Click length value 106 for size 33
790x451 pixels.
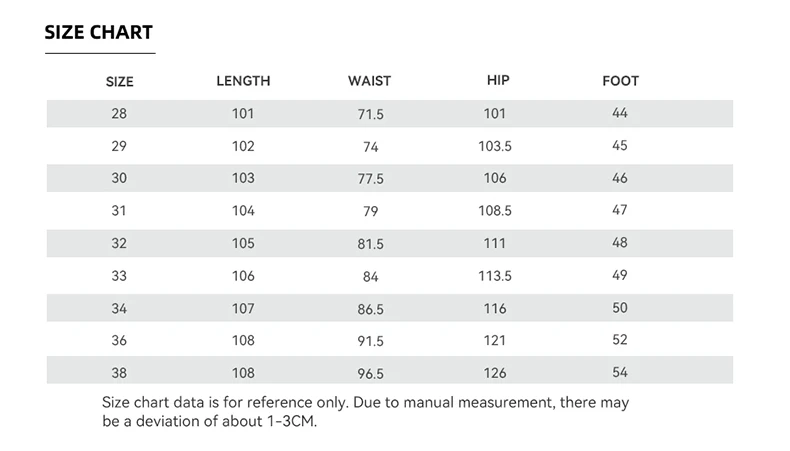tap(243, 276)
